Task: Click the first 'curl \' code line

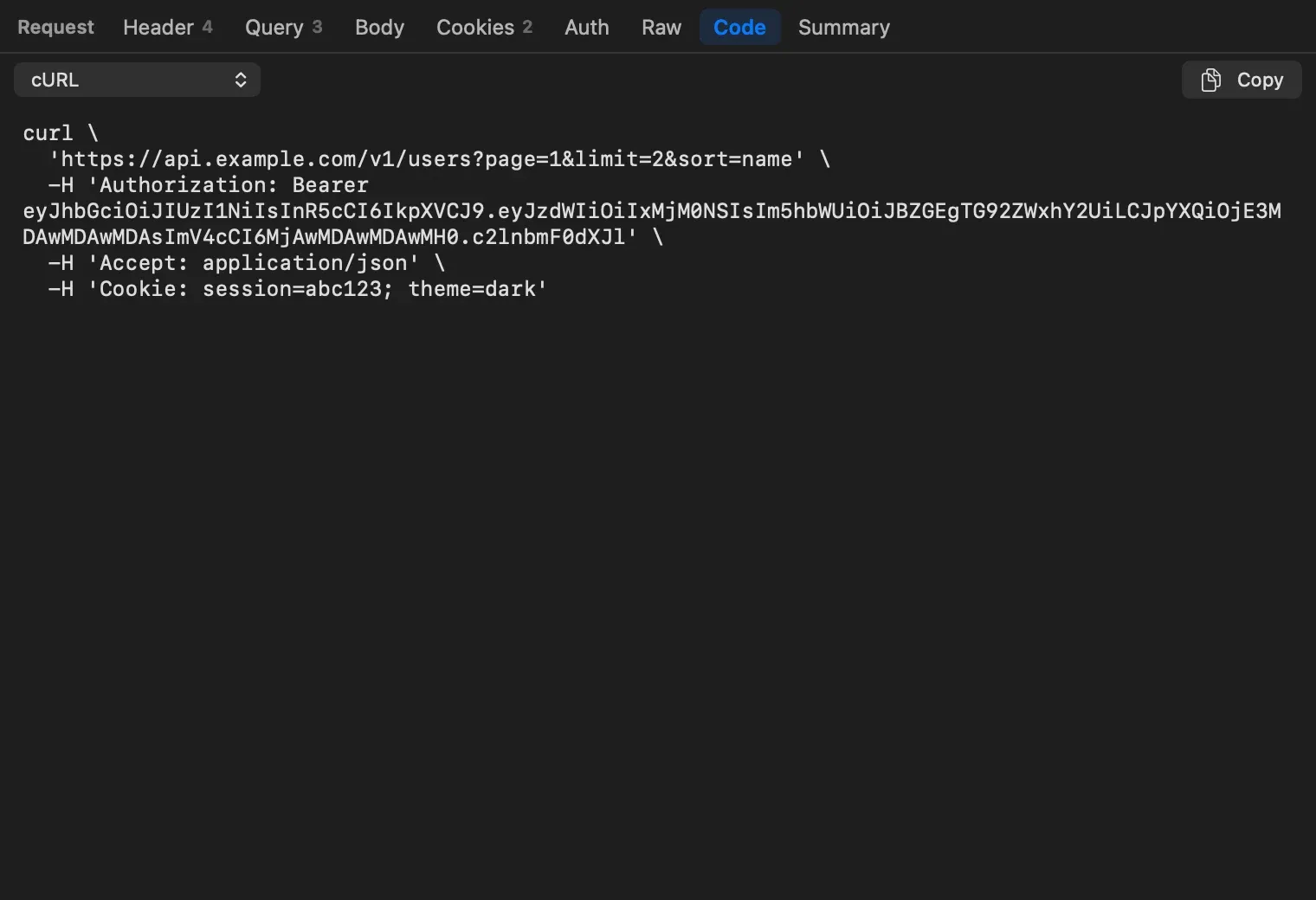Action: 61,133
